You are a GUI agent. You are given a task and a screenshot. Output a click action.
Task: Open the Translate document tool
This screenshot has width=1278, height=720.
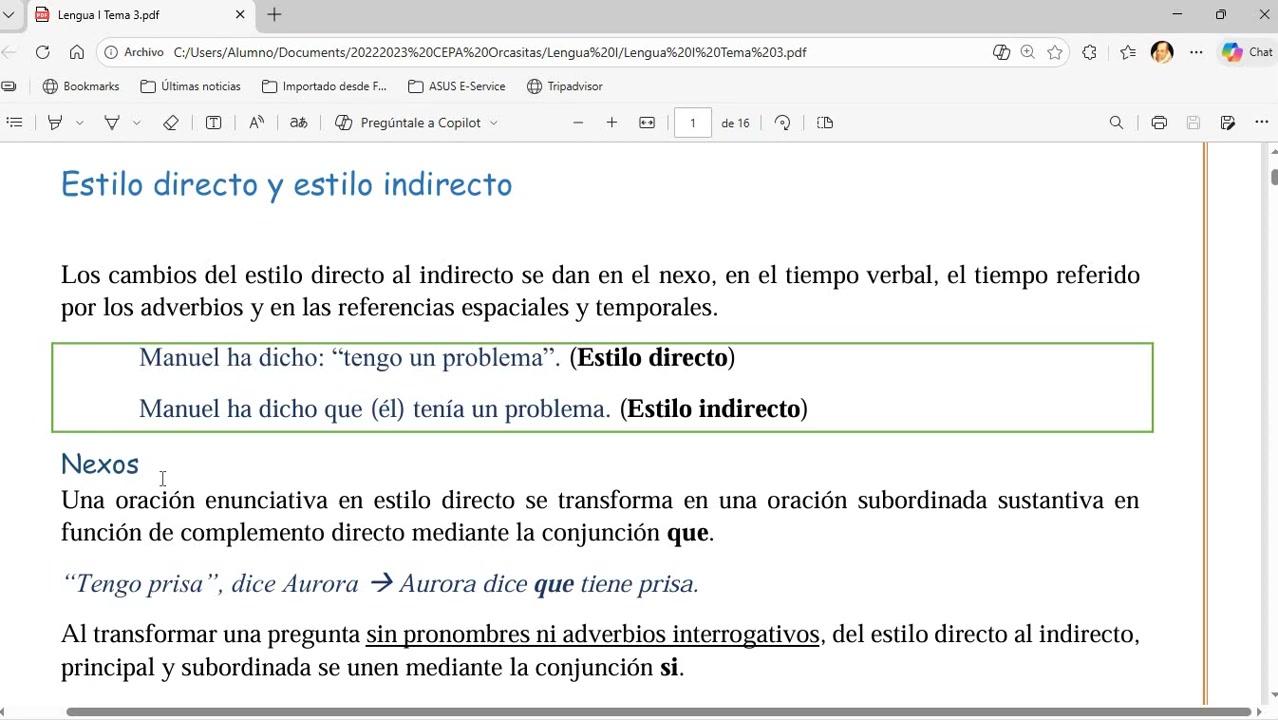click(x=298, y=122)
